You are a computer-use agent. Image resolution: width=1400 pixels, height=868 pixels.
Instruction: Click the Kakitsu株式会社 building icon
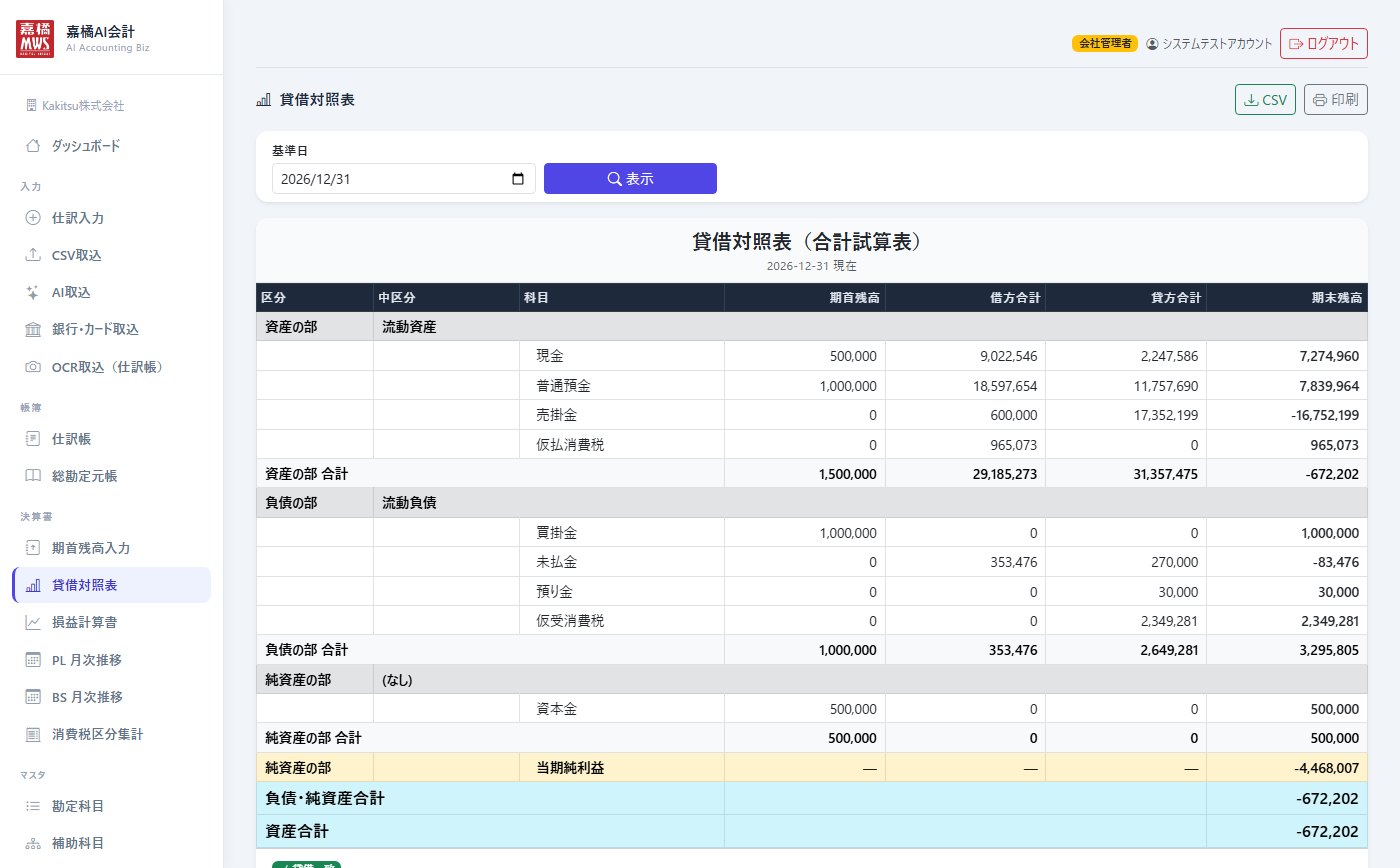tap(31, 105)
